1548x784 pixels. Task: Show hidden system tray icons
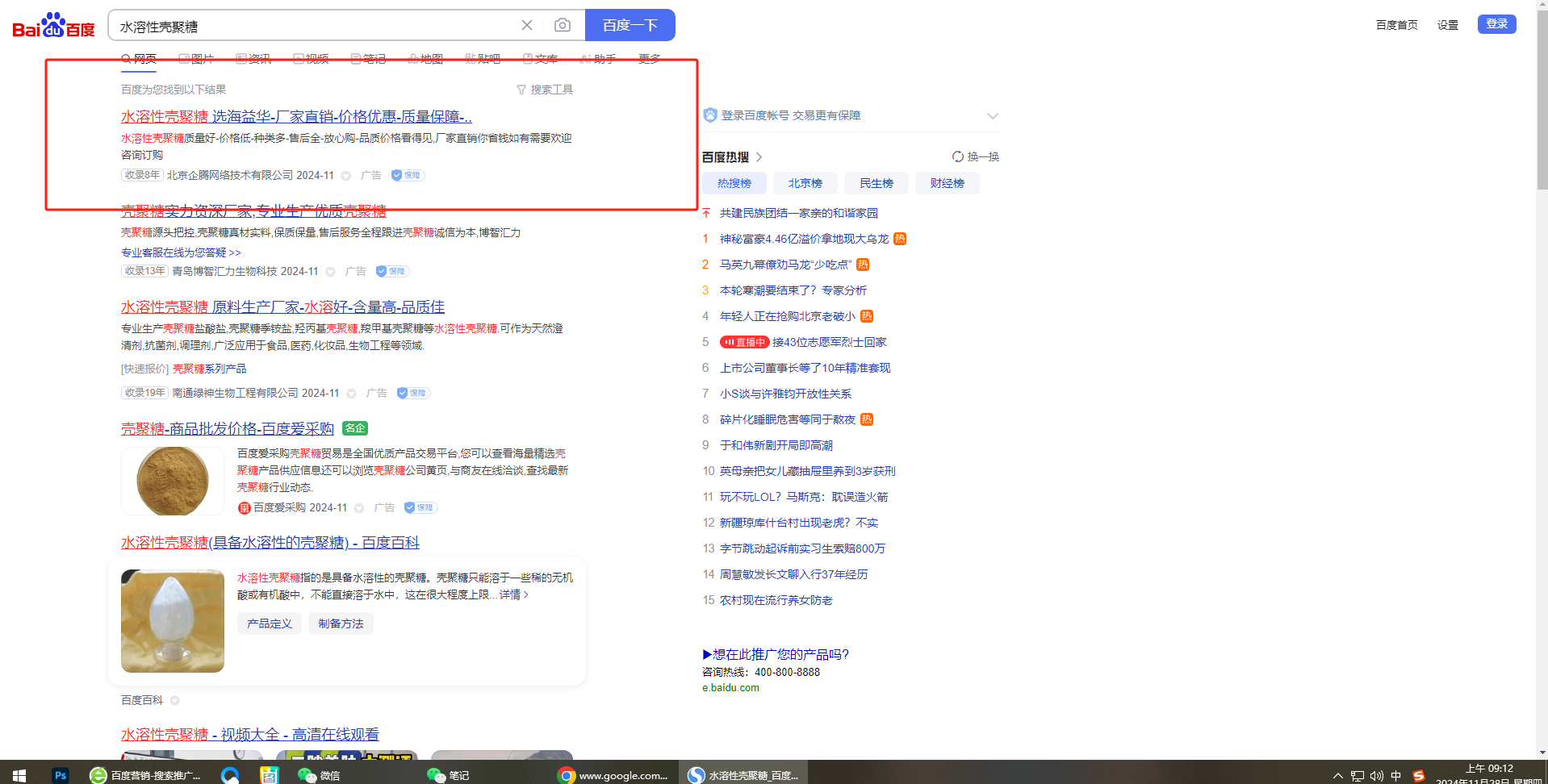click(1337, 775)
